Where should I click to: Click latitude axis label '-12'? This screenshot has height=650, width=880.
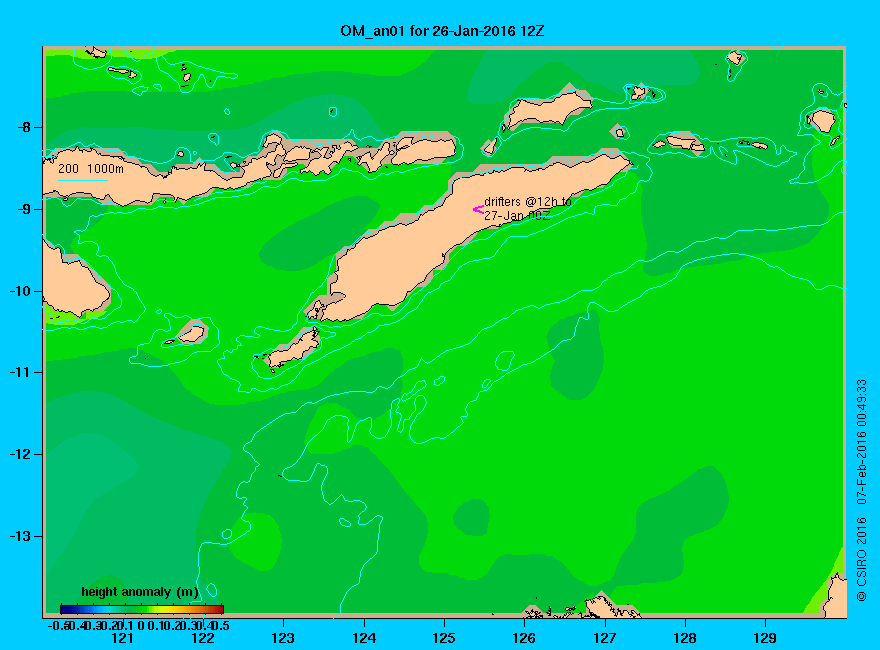tap(20, 454)
